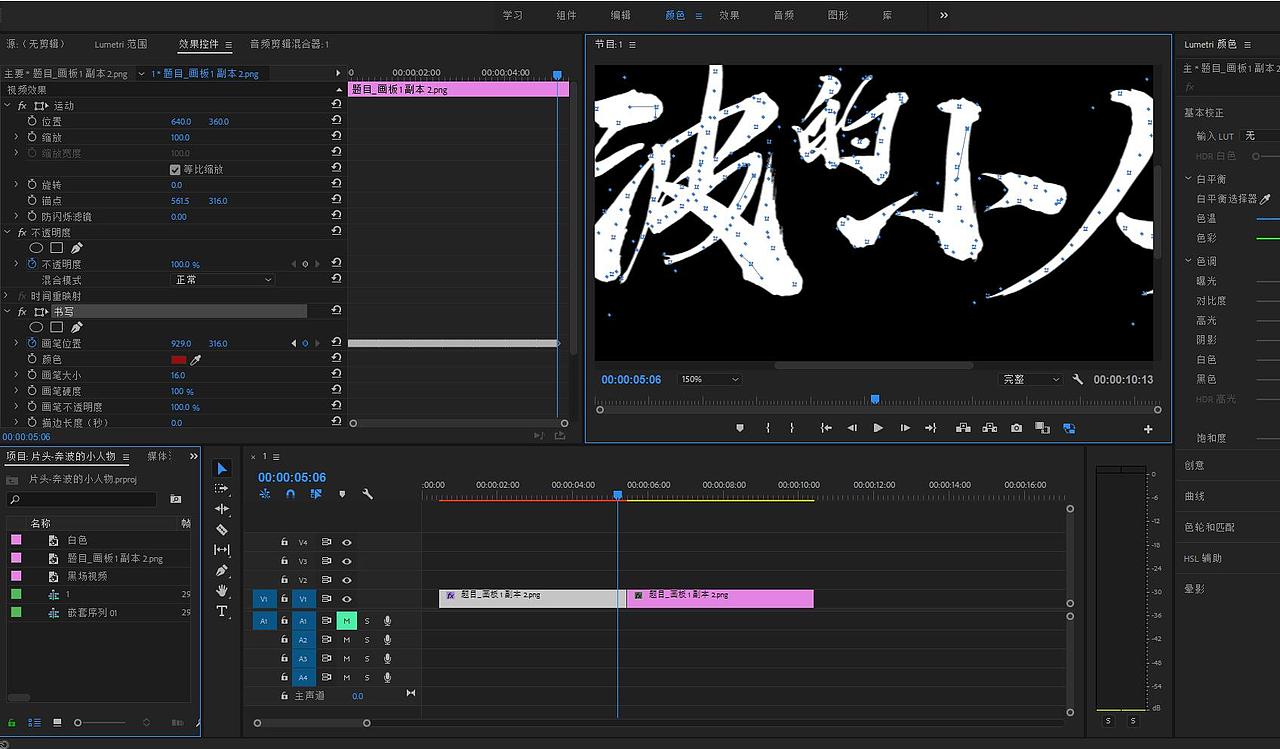
Task: Toggle timeline Snap magnet icon
Action: tap(290, 494)
